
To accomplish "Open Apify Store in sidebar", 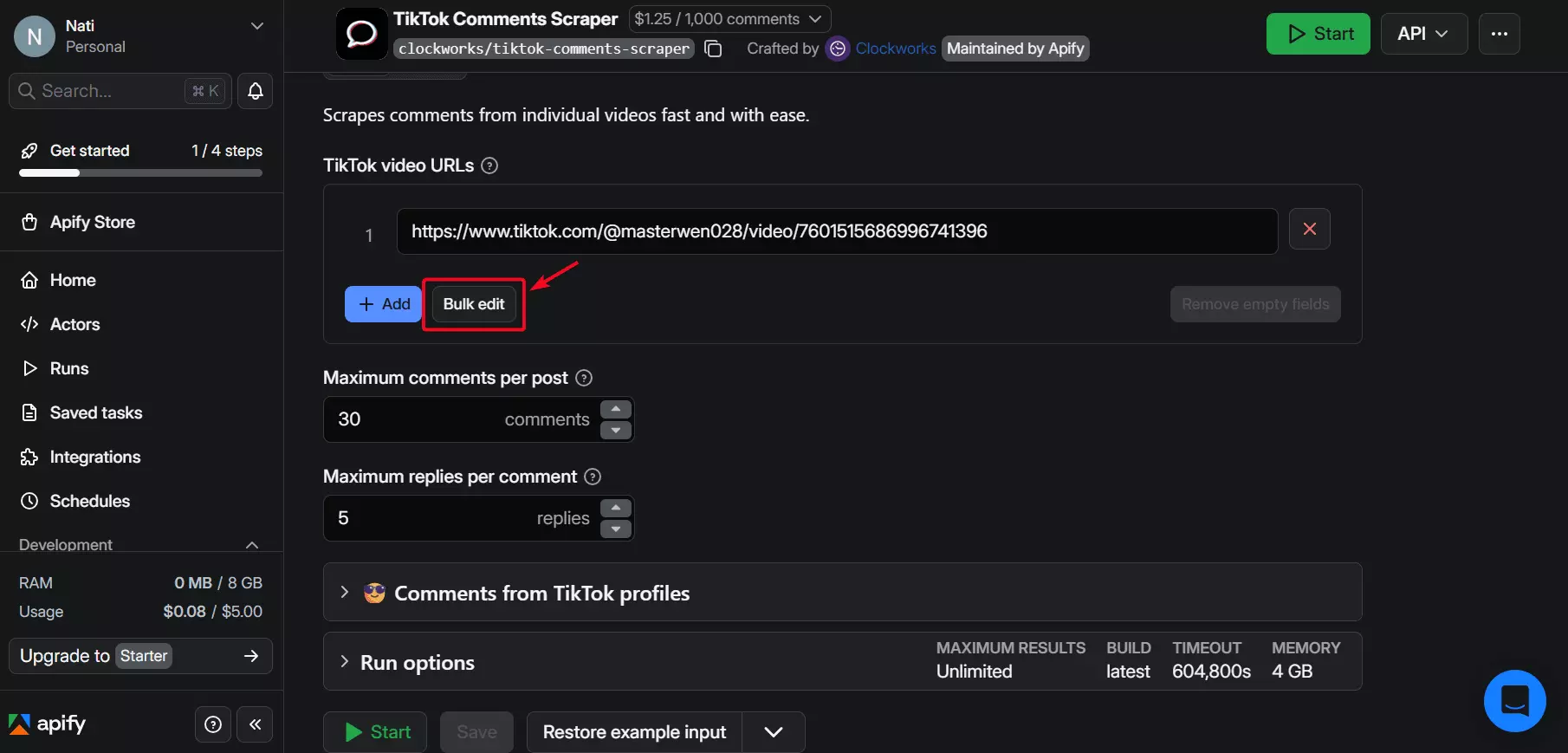I will (x=140, y=222).
